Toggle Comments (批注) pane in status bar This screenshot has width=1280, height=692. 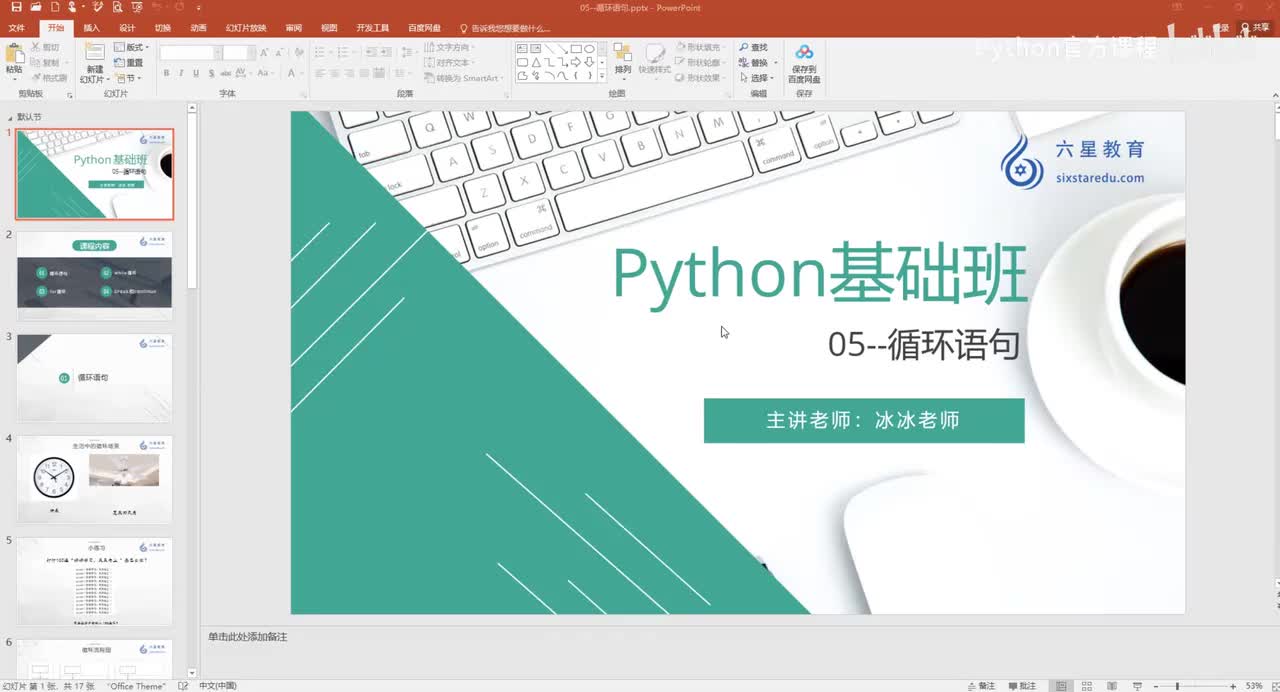[x=1022, y=686]
